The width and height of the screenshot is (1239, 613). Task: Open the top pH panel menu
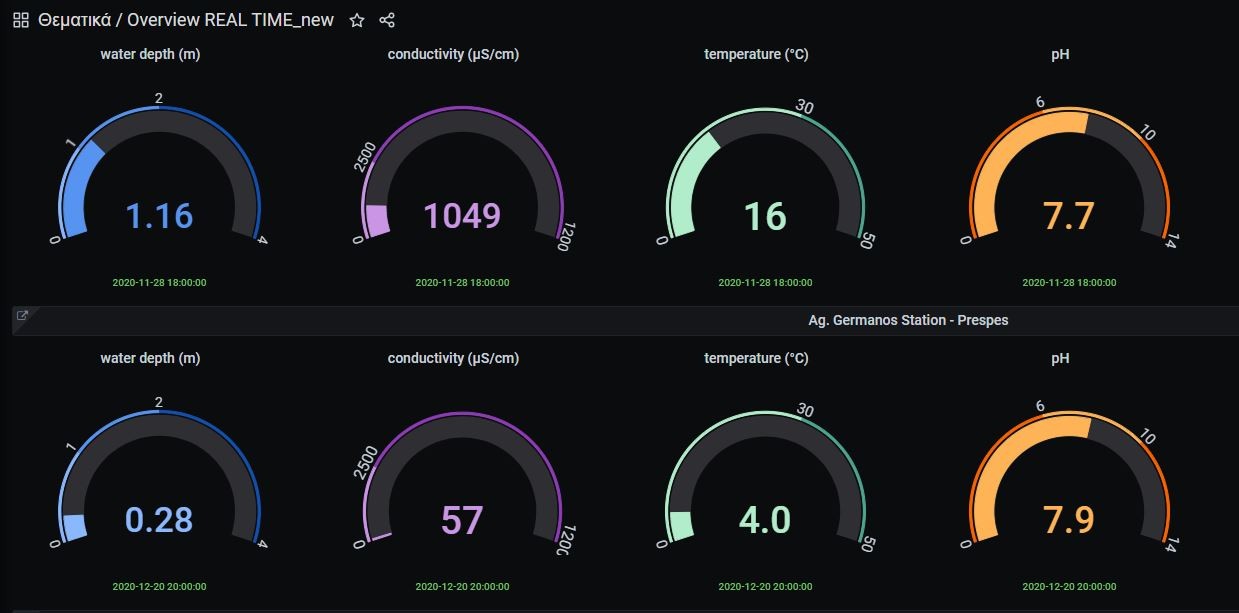point(1060,54)
